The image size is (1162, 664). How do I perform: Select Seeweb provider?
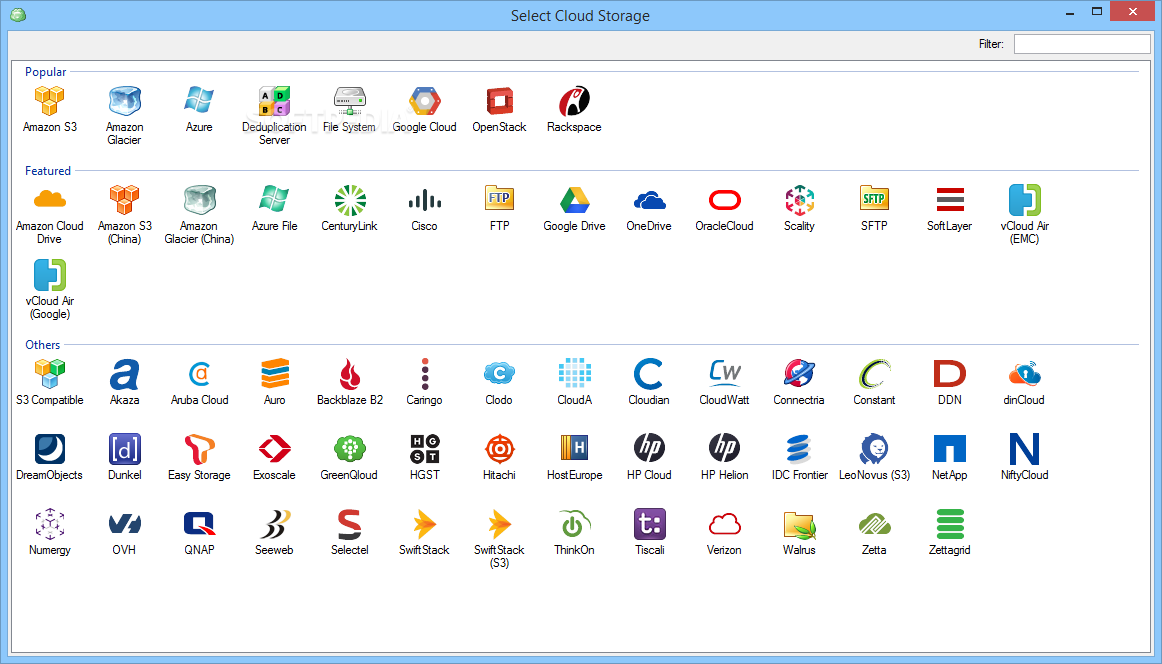pos(274,524)
